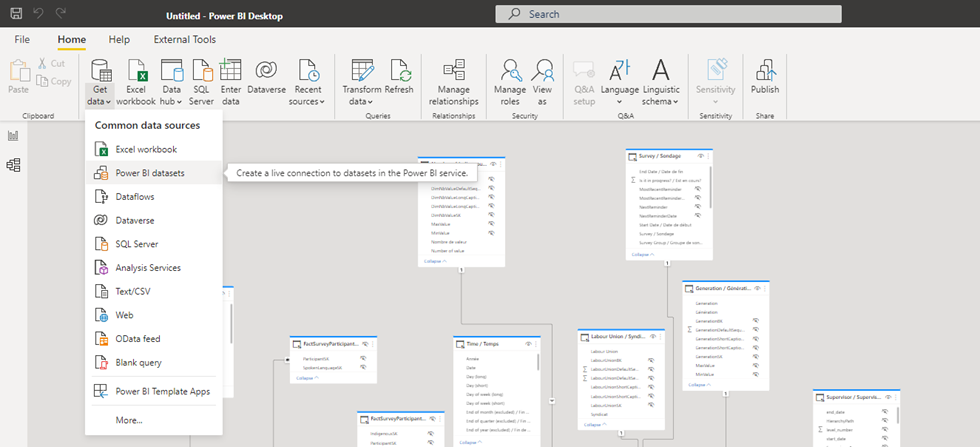Screen dimensions: 980x447
Task: Select Dataflows from the data sources list
Action: tap(154, 196)
